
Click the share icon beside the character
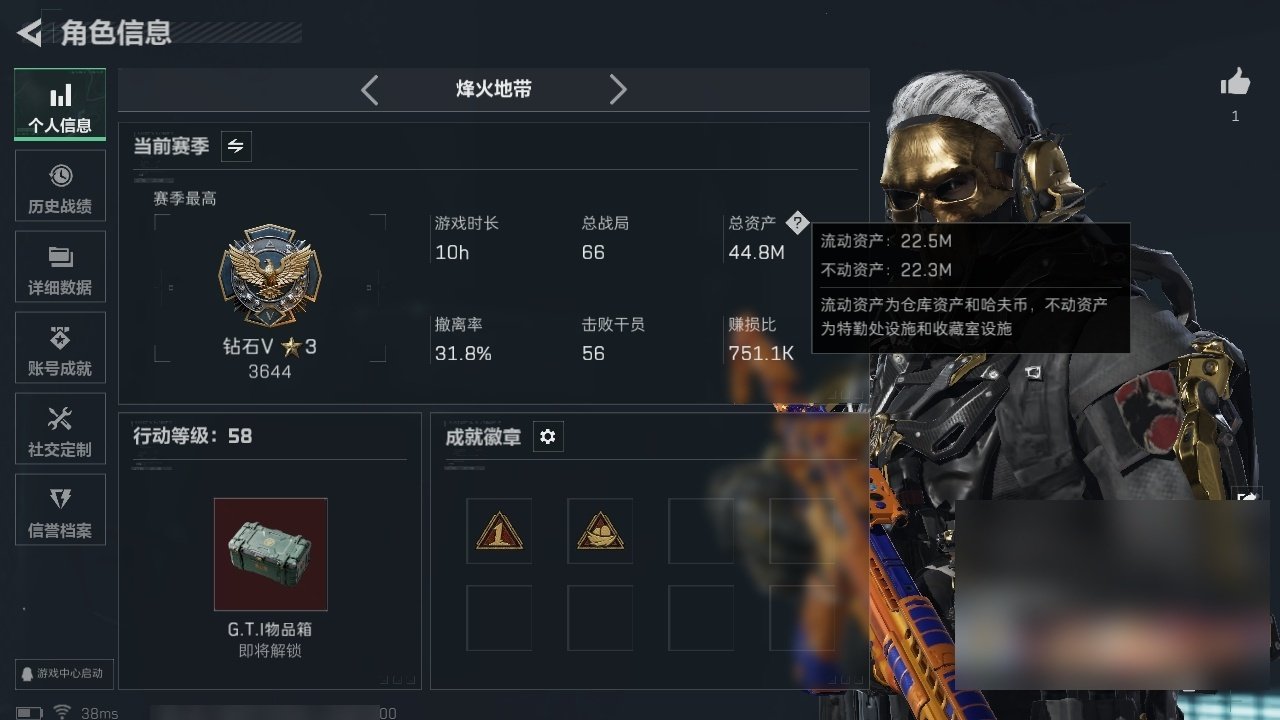coord(1247,497)
